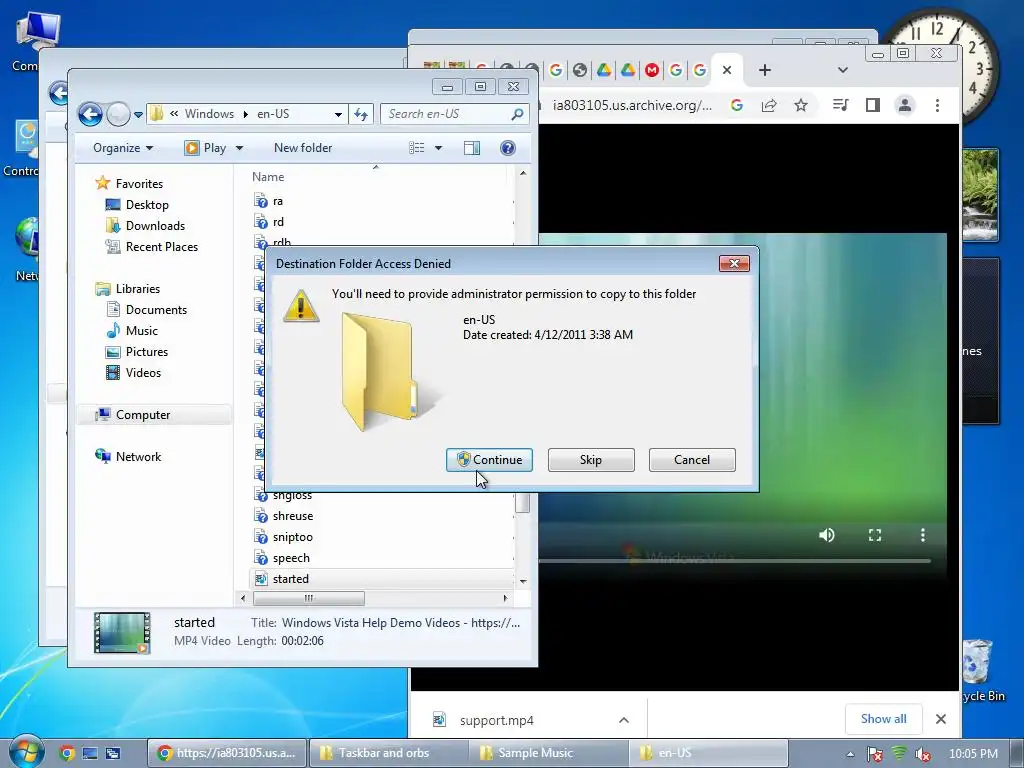1024x768 pixels.
Task: Click Continue in Access Denied dialog
Action: [489, 460]
